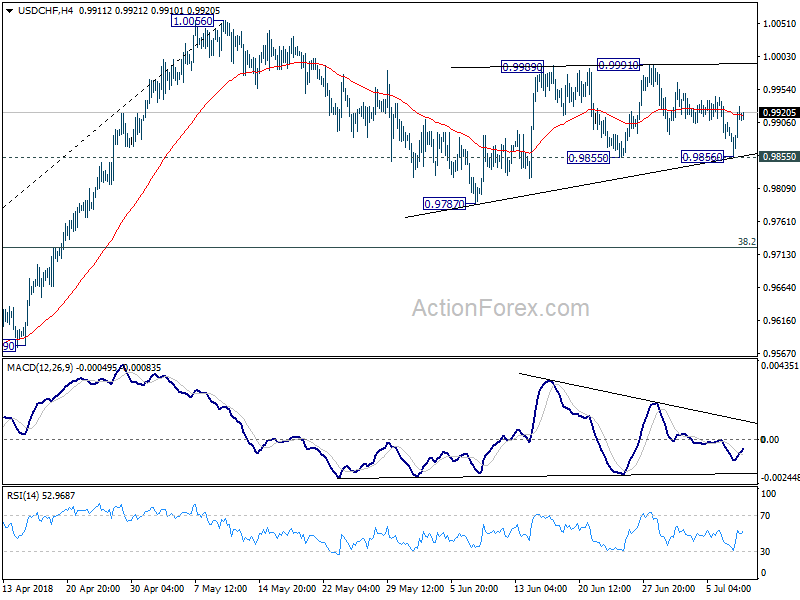
Task: Open the USDCHF,H4 chart dropdown arrow
Action: pos(9,10)
